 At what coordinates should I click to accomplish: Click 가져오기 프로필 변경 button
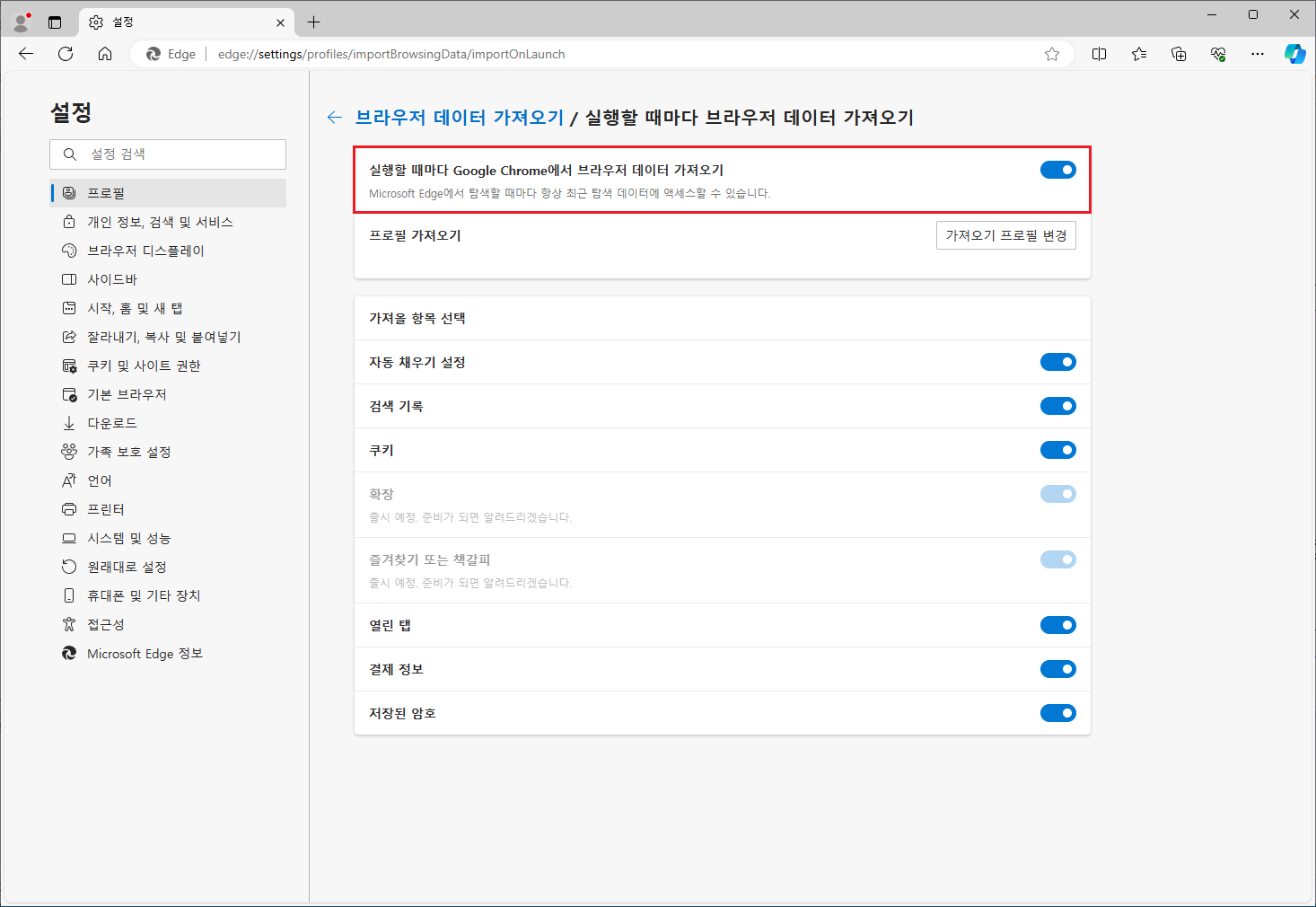(x=1005, y=235)
